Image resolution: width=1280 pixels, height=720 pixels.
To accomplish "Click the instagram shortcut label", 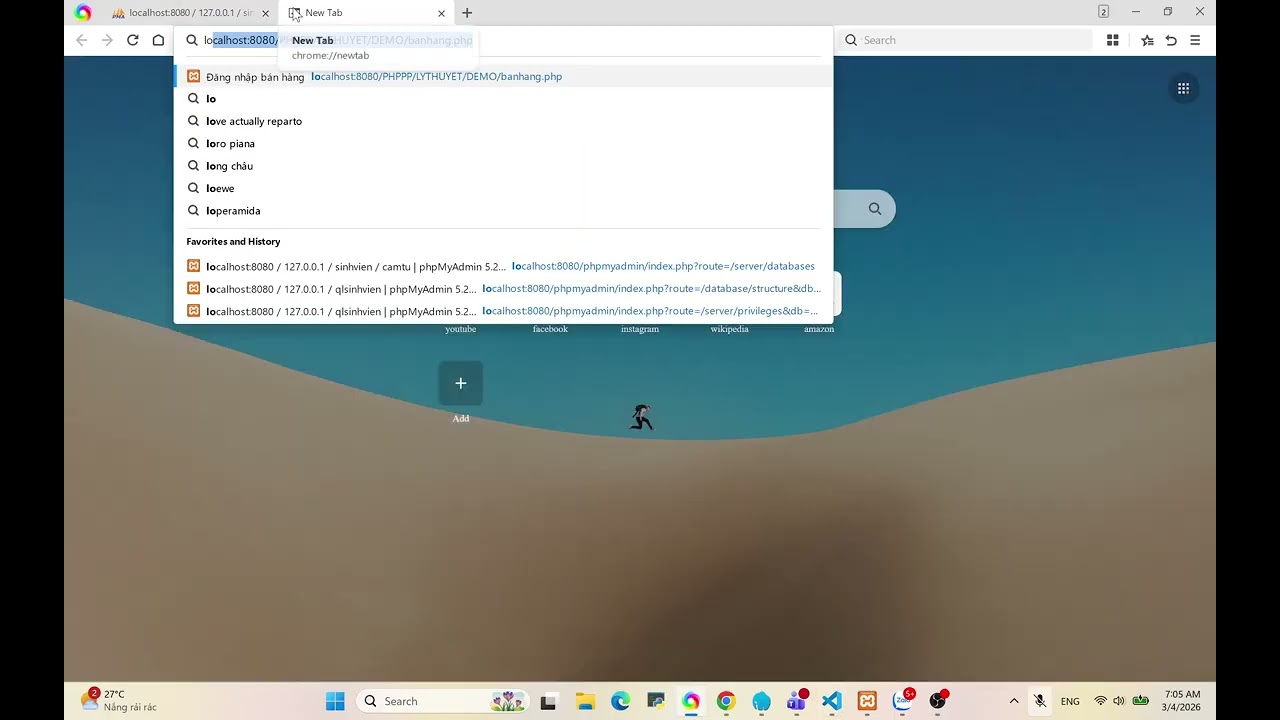I will pos(640,329).
